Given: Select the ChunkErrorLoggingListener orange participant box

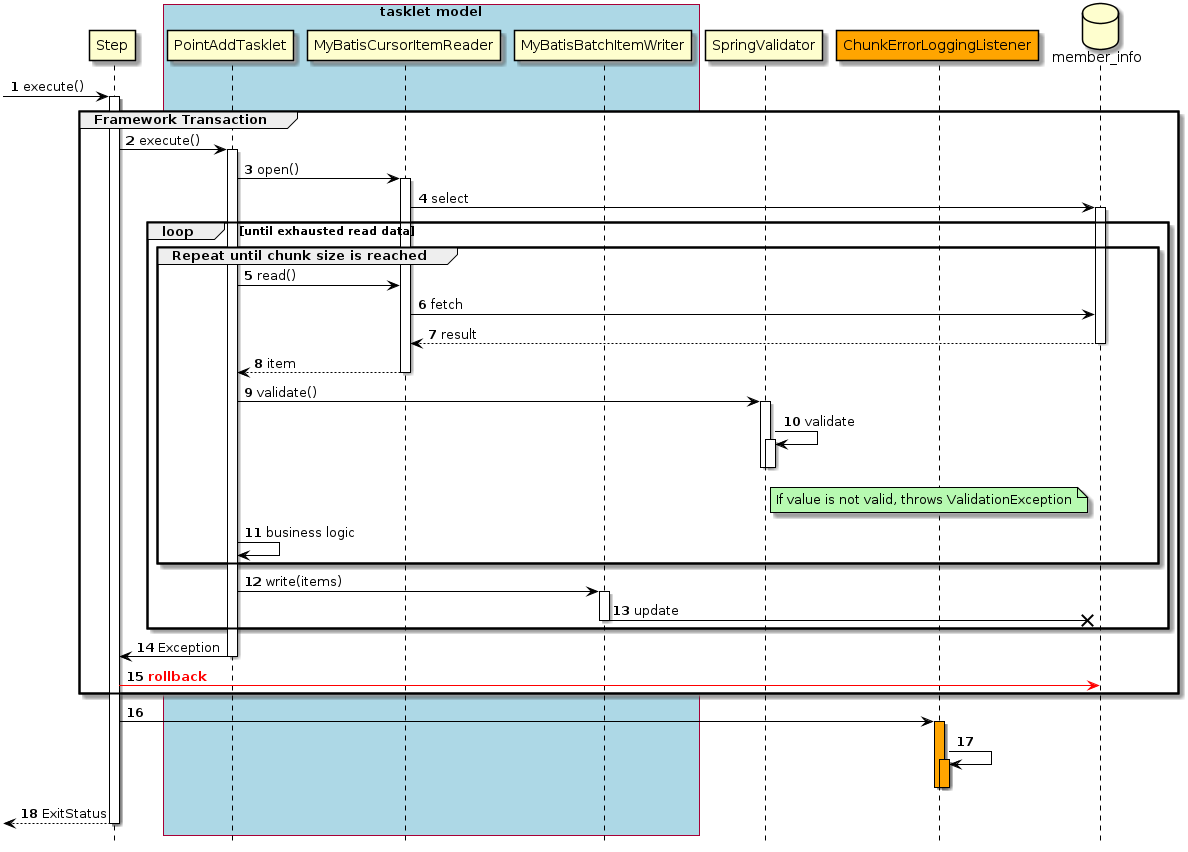Looking at the screenshot, I should [937, 45].
